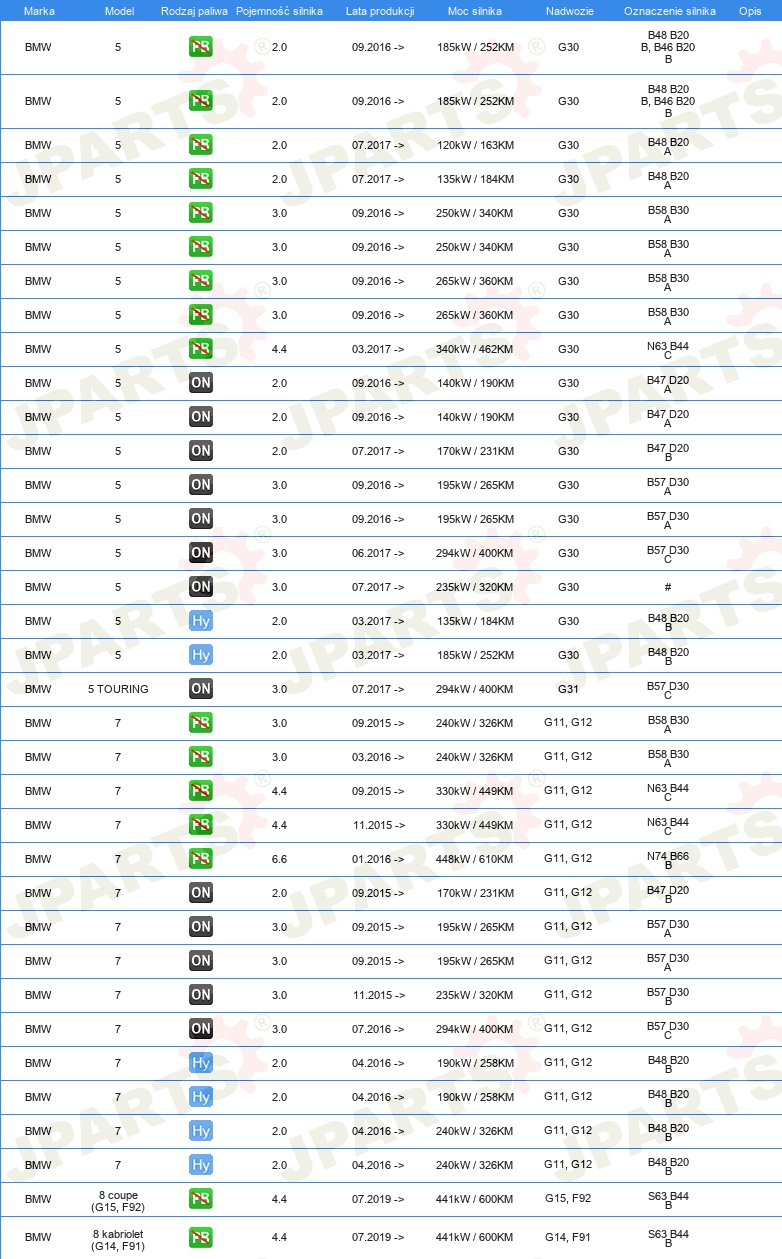
Task: Click the G14, F91 body cell
Action: pos(568,1237)
